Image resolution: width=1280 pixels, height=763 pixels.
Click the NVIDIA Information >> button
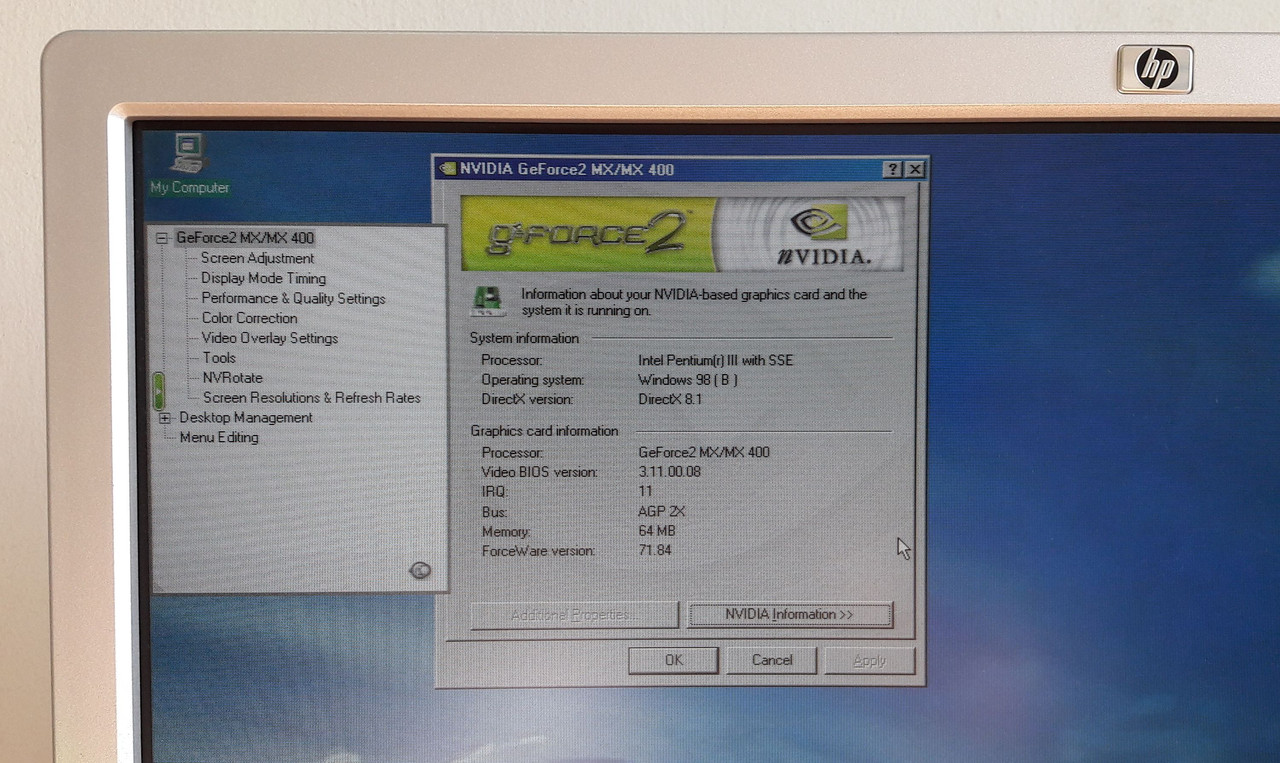pos(790,615)
